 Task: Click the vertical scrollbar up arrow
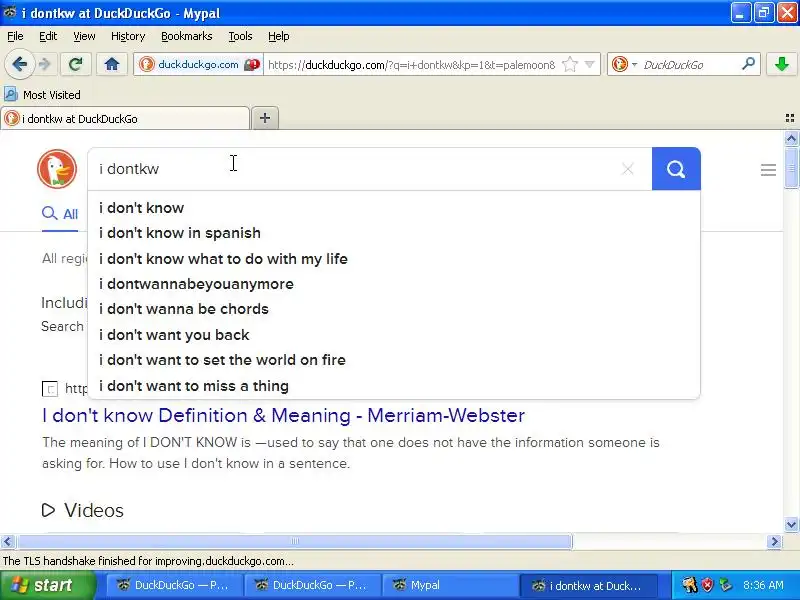[791, 138]
